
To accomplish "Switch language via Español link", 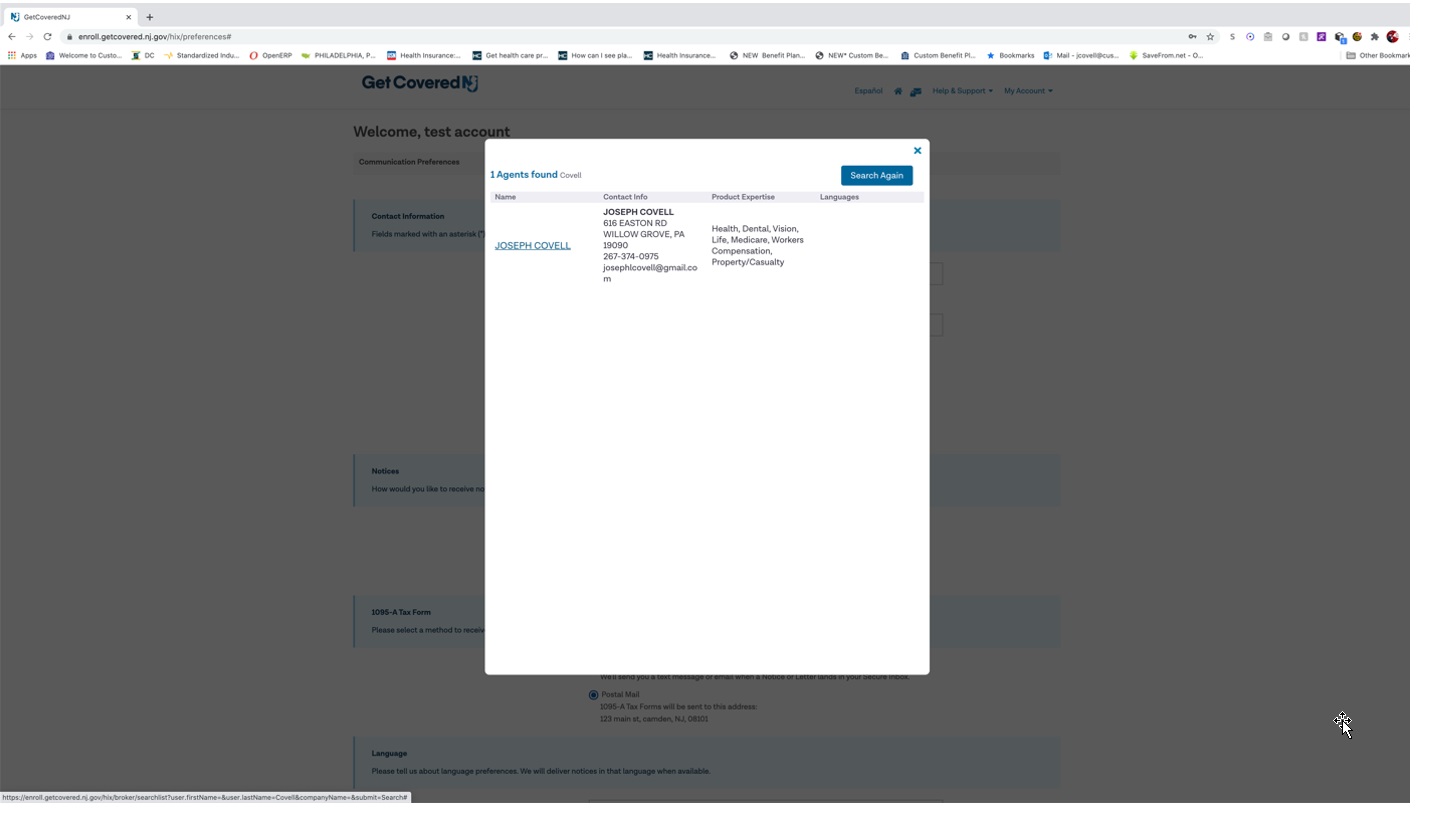I will tap(868, 91).
